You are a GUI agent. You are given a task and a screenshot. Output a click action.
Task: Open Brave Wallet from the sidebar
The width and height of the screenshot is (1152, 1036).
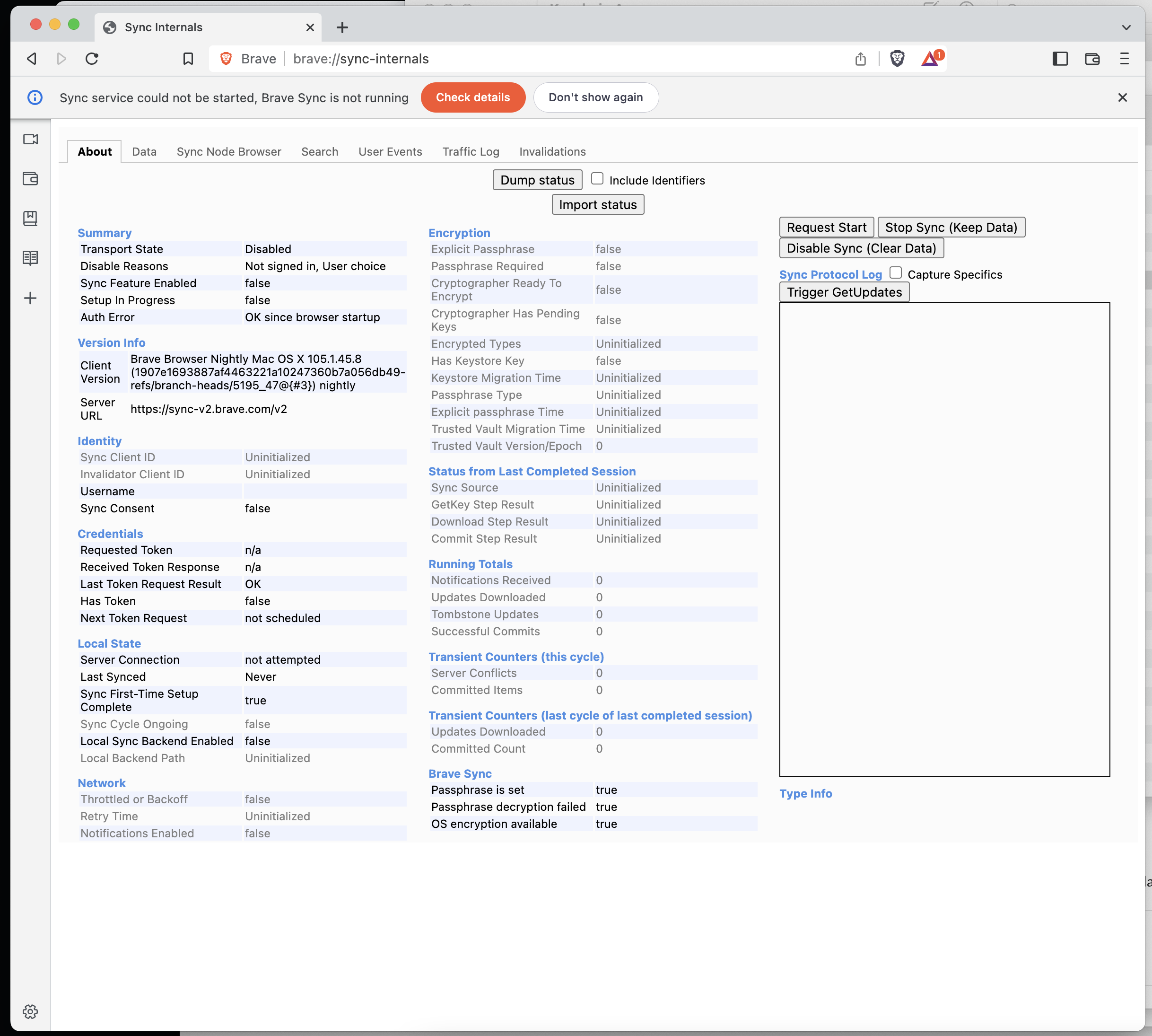point(31,178)
